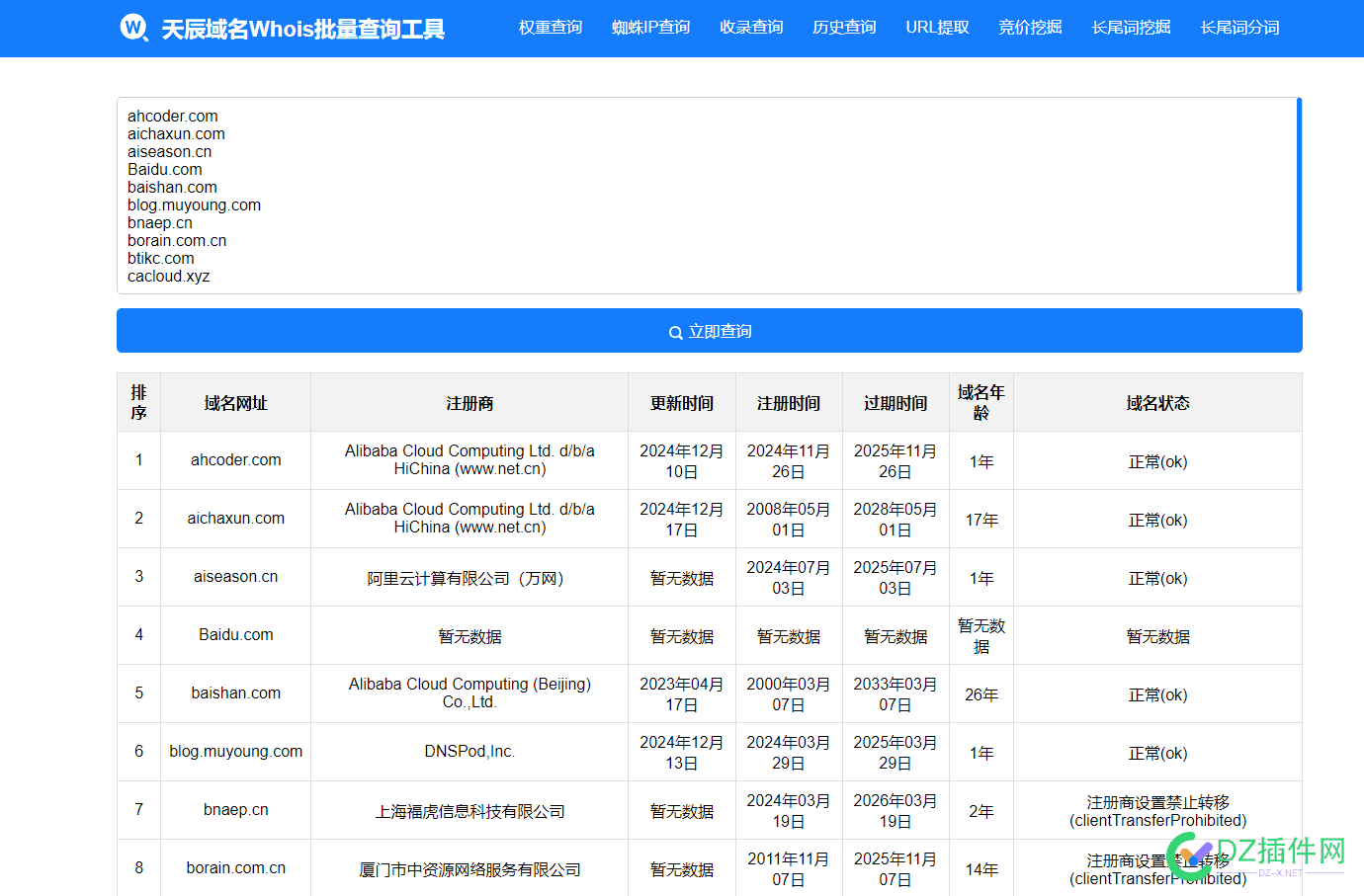1364x896 pixels.
Task: Select aichaxun.com cell in results table
Action: 235,519
